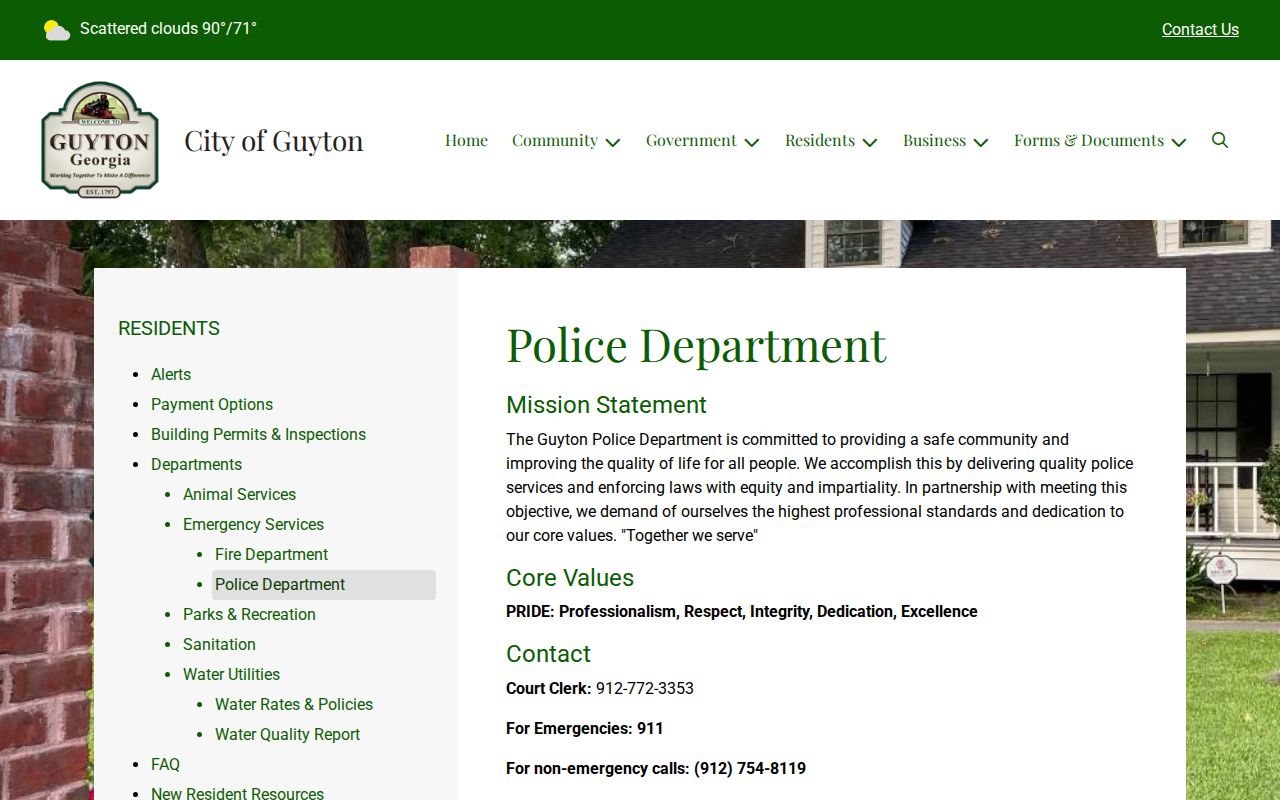This screenshot has height=800, width=1280.
Task: Open the Residents menu label
Action: click(820, 140)
